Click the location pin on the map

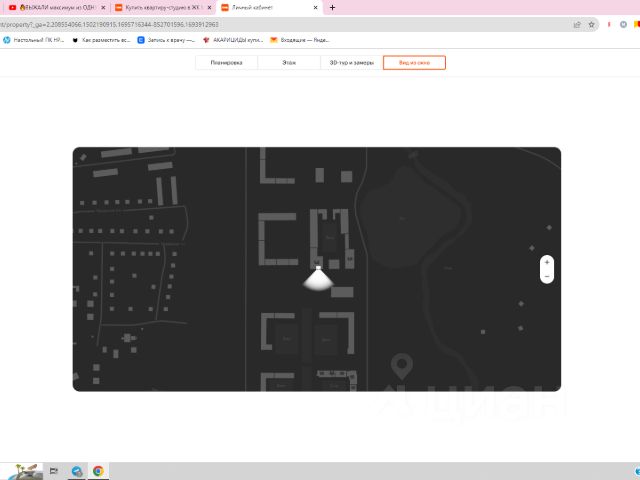point(402,365)
